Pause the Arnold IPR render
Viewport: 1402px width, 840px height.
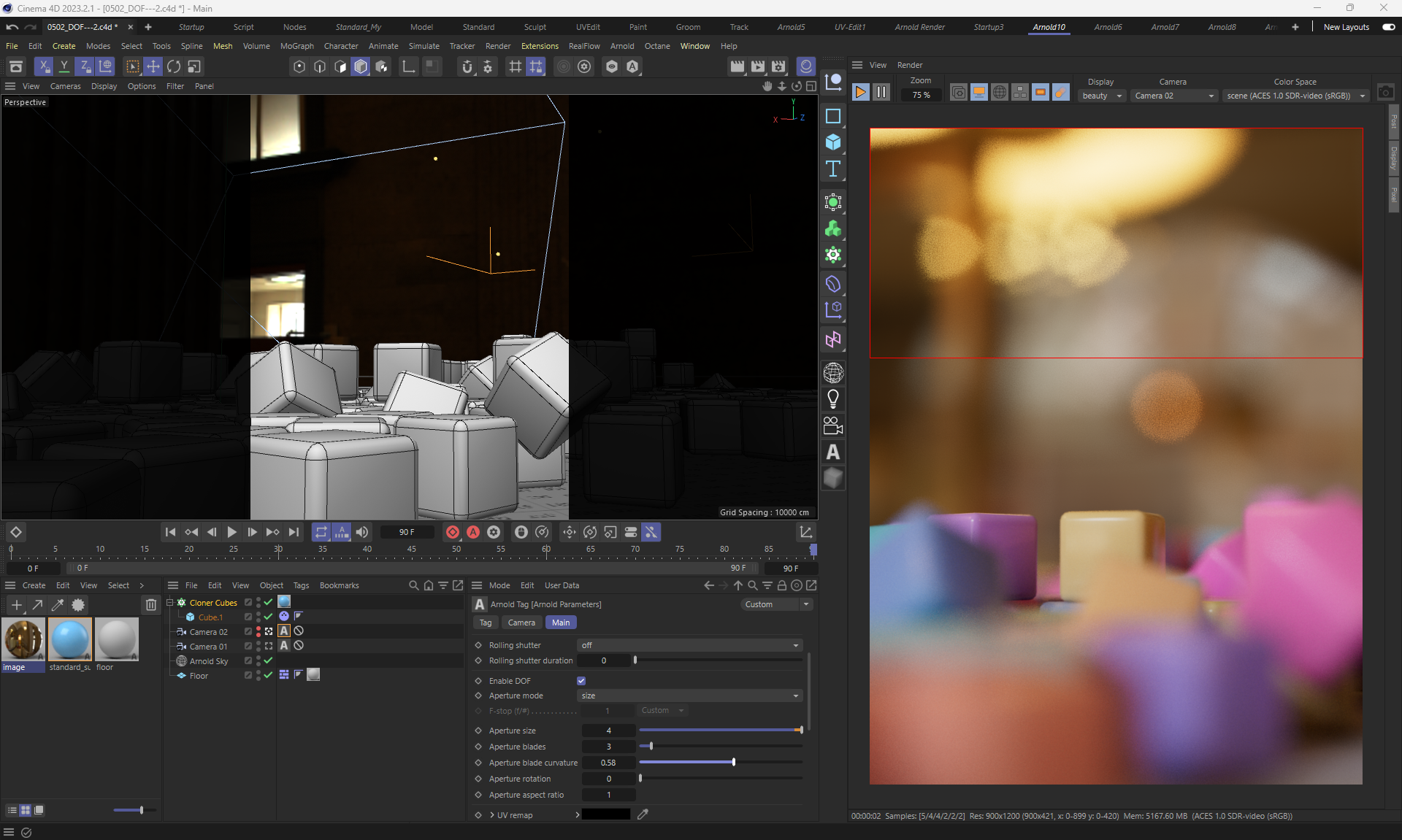click(881, 92)
